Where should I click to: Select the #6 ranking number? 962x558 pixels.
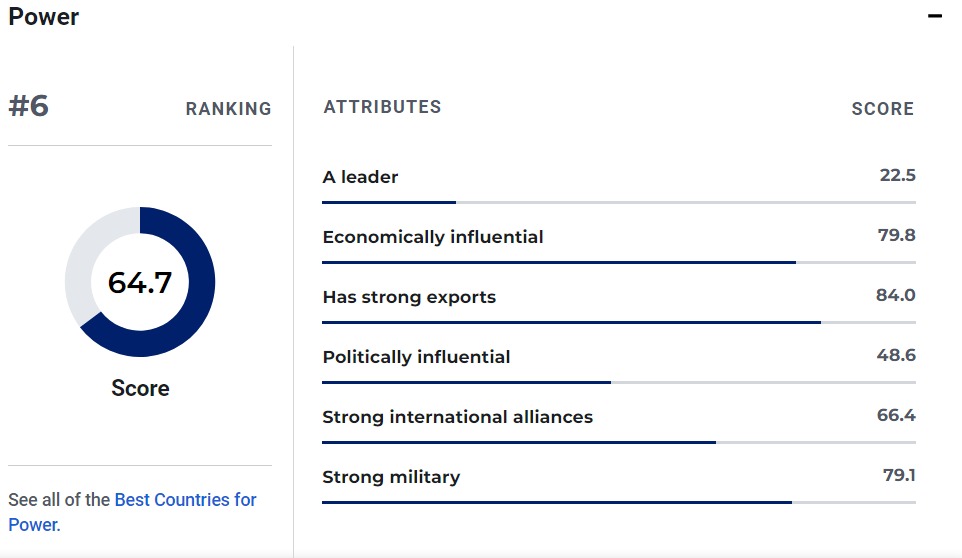point(29,106)
